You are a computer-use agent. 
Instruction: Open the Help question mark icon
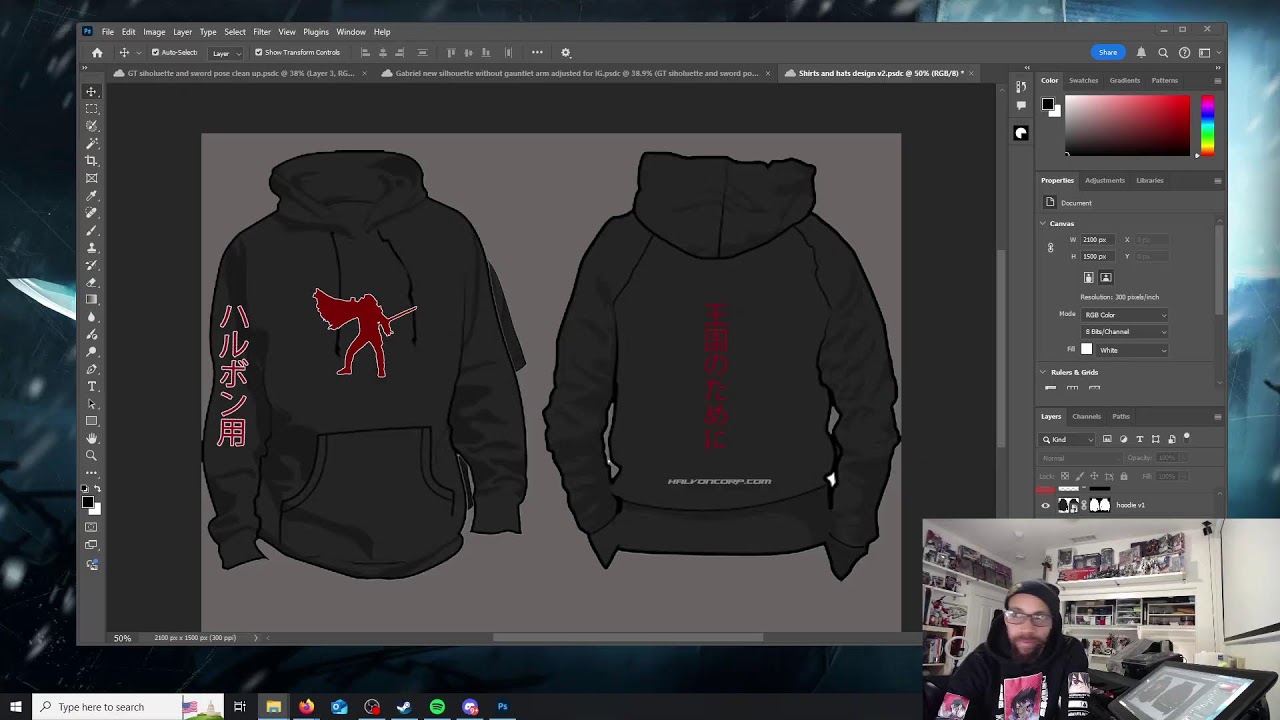1184,52
